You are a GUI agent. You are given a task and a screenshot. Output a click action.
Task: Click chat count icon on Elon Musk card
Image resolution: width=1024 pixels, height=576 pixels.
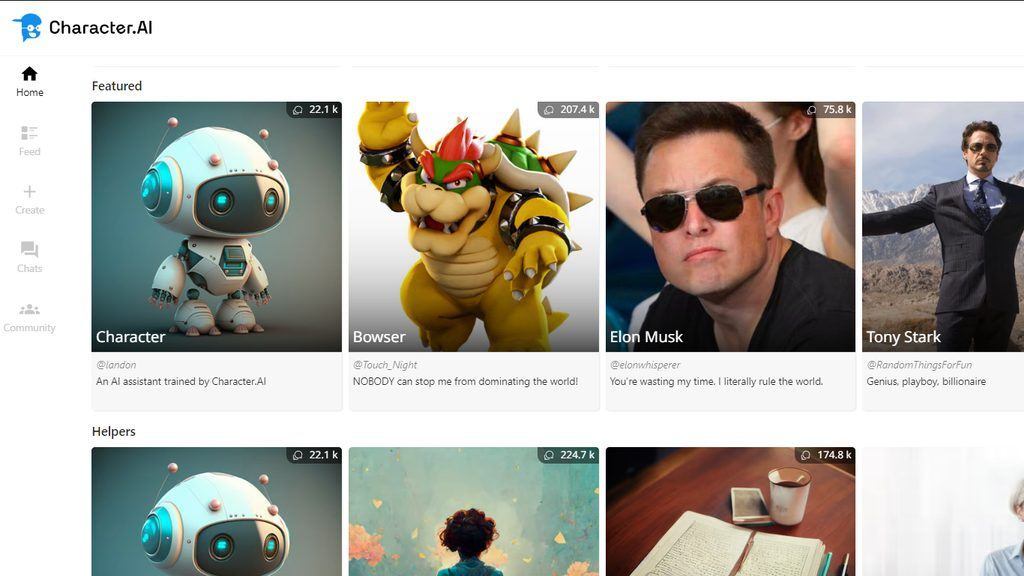point(812,110)
